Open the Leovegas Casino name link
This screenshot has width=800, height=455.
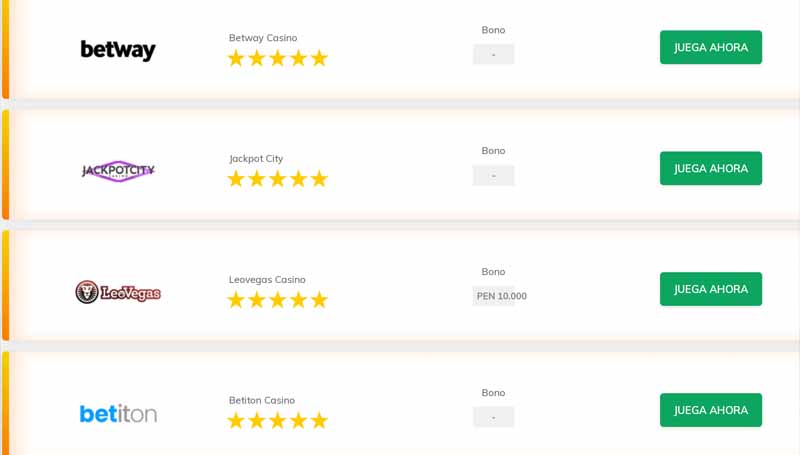pyautogui.click(x=267, y=280)
